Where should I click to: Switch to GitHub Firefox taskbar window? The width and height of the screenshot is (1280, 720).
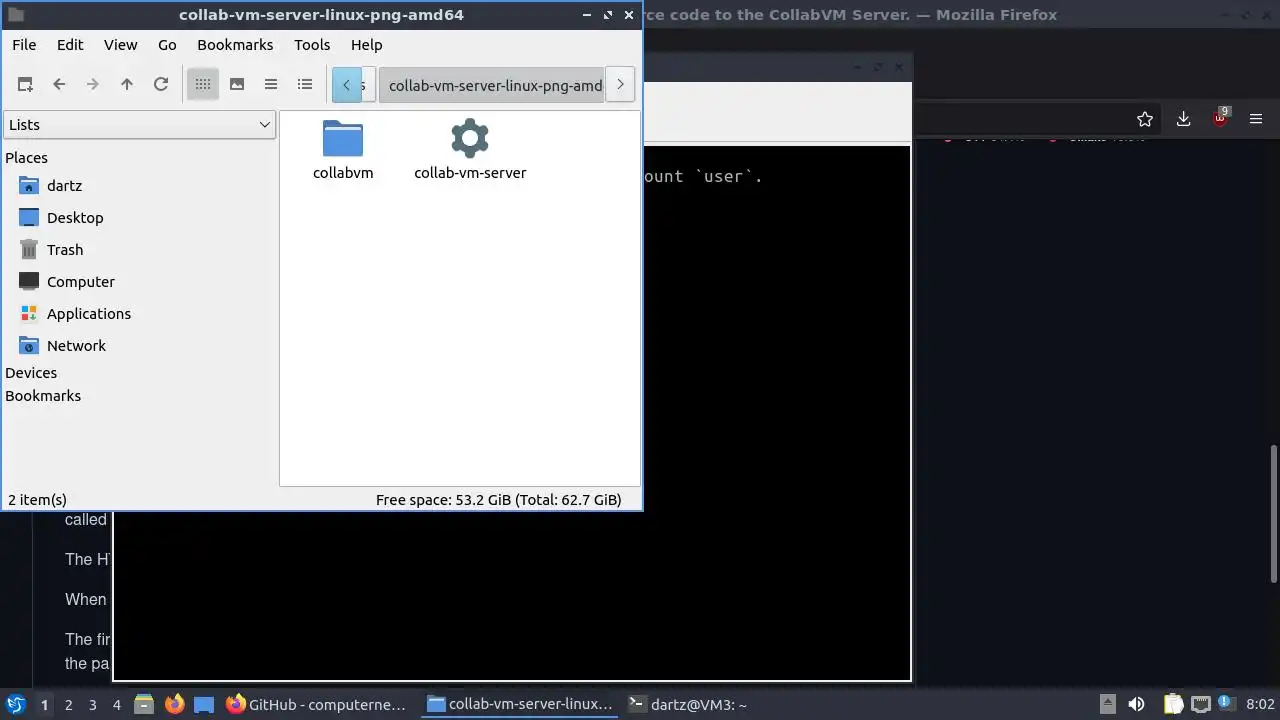(x=318, y=704)
